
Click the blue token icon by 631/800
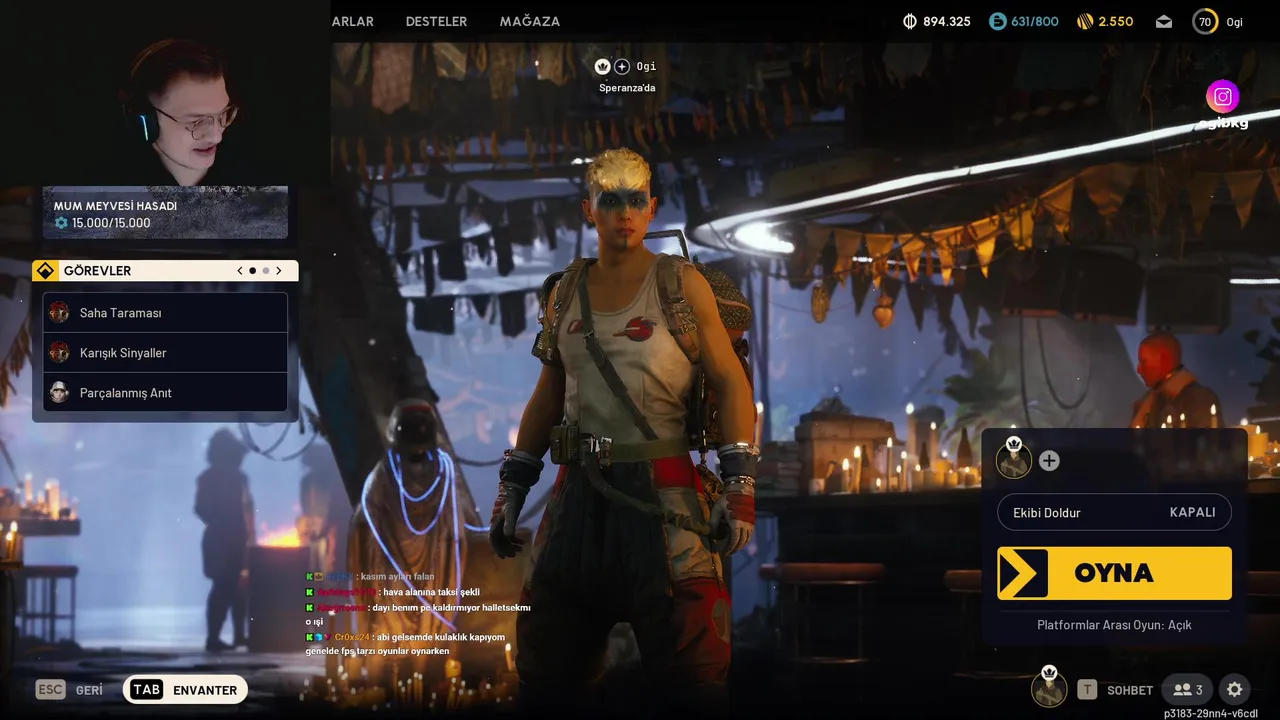click(x=997, y=21)
